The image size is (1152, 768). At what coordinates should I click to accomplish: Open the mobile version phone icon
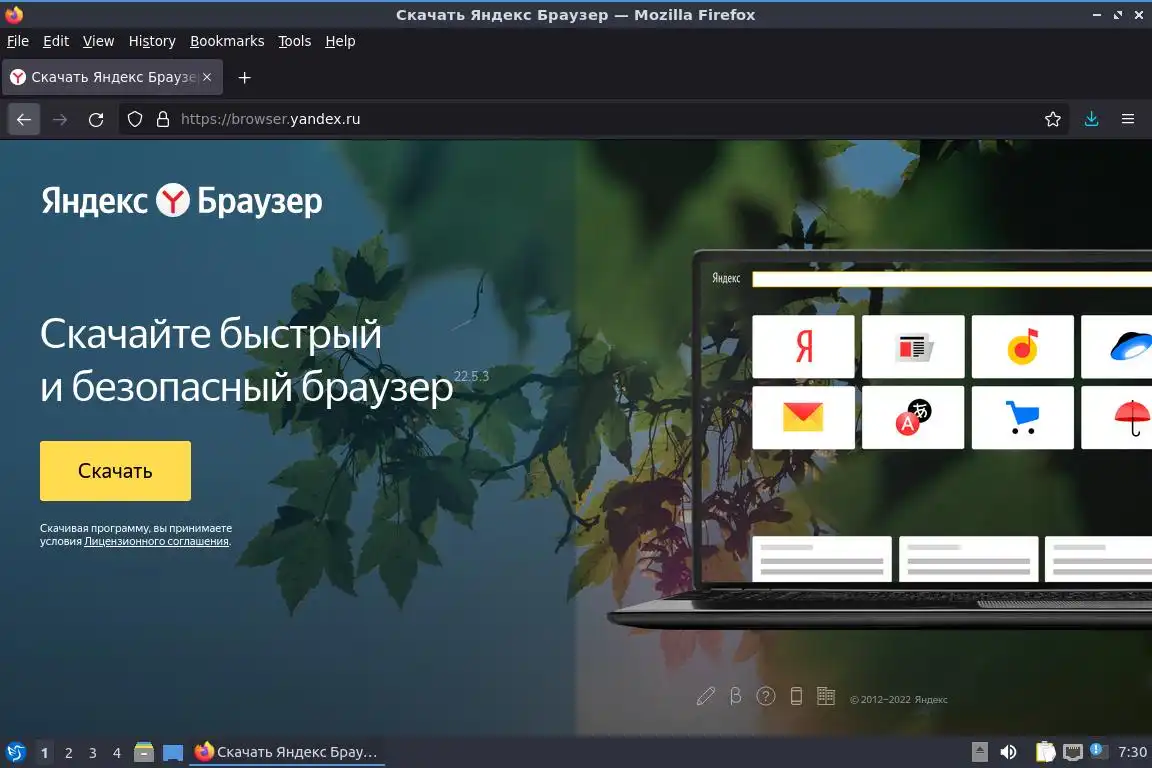click(x=796, y=696)
